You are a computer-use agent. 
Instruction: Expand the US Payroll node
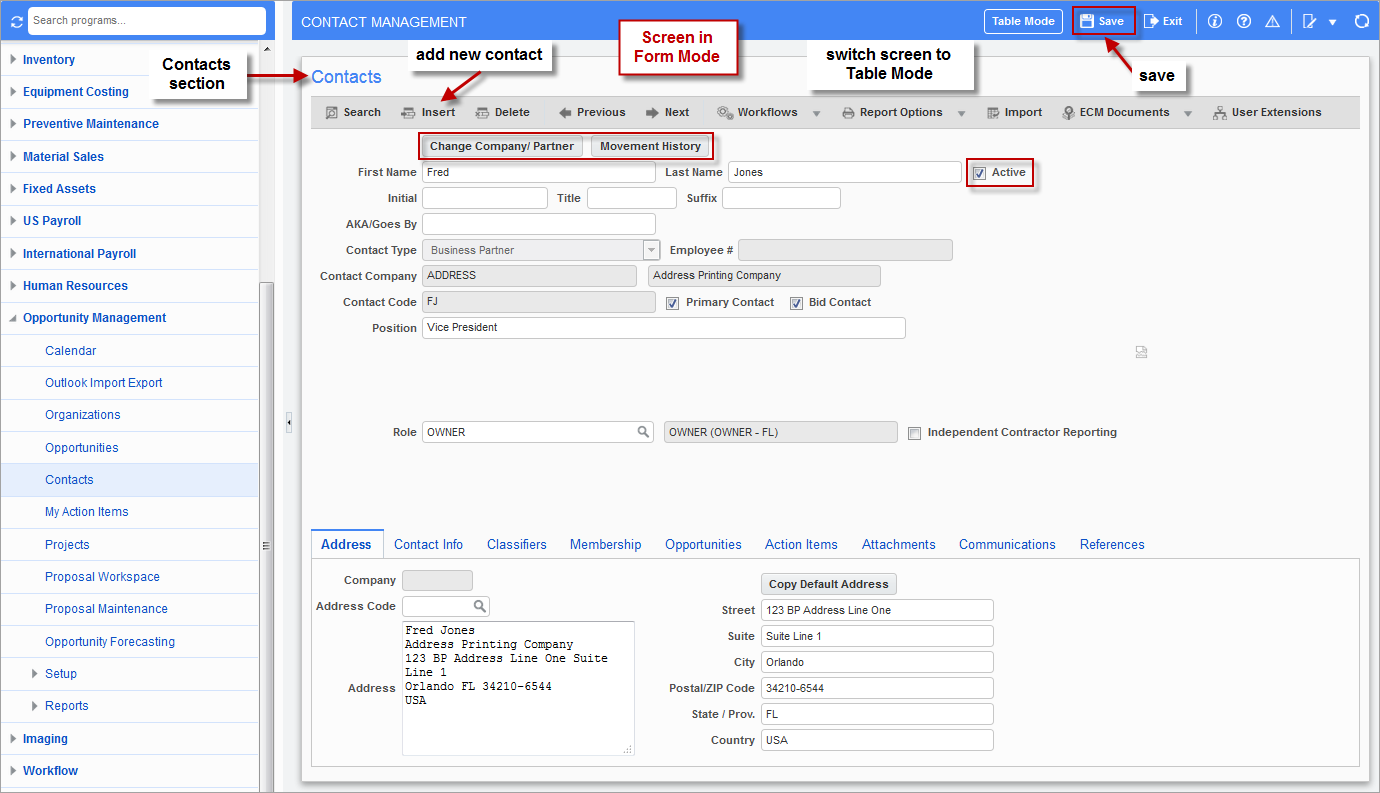tap(13, 221)
